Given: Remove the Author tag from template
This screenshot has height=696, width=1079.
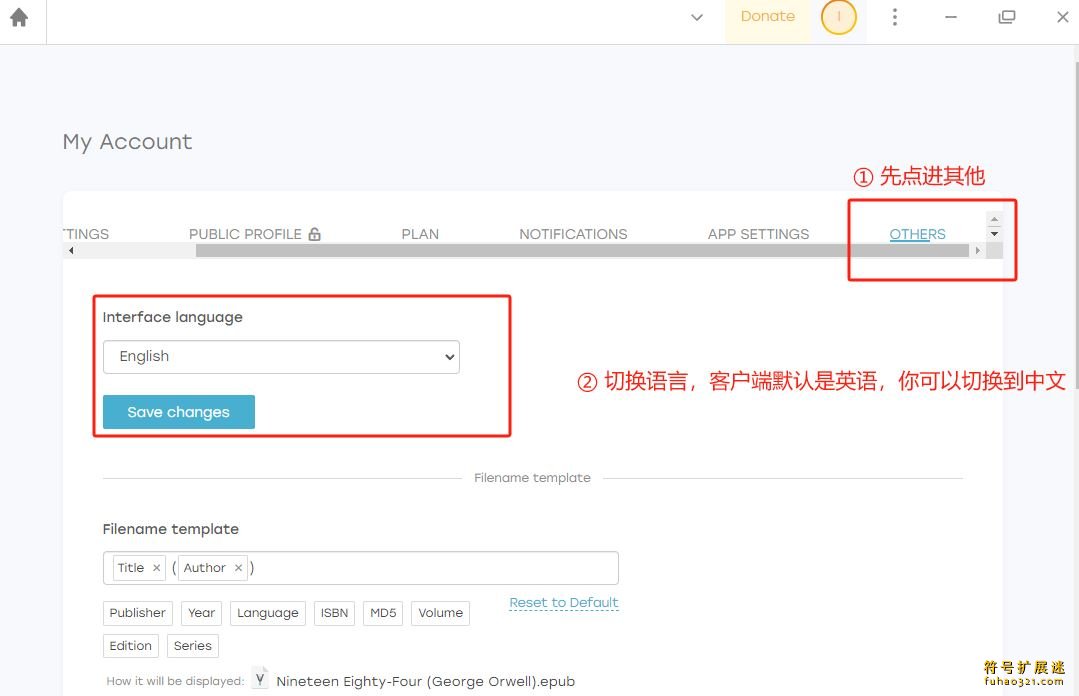Looking at the screenshot, I should [238, 568].
